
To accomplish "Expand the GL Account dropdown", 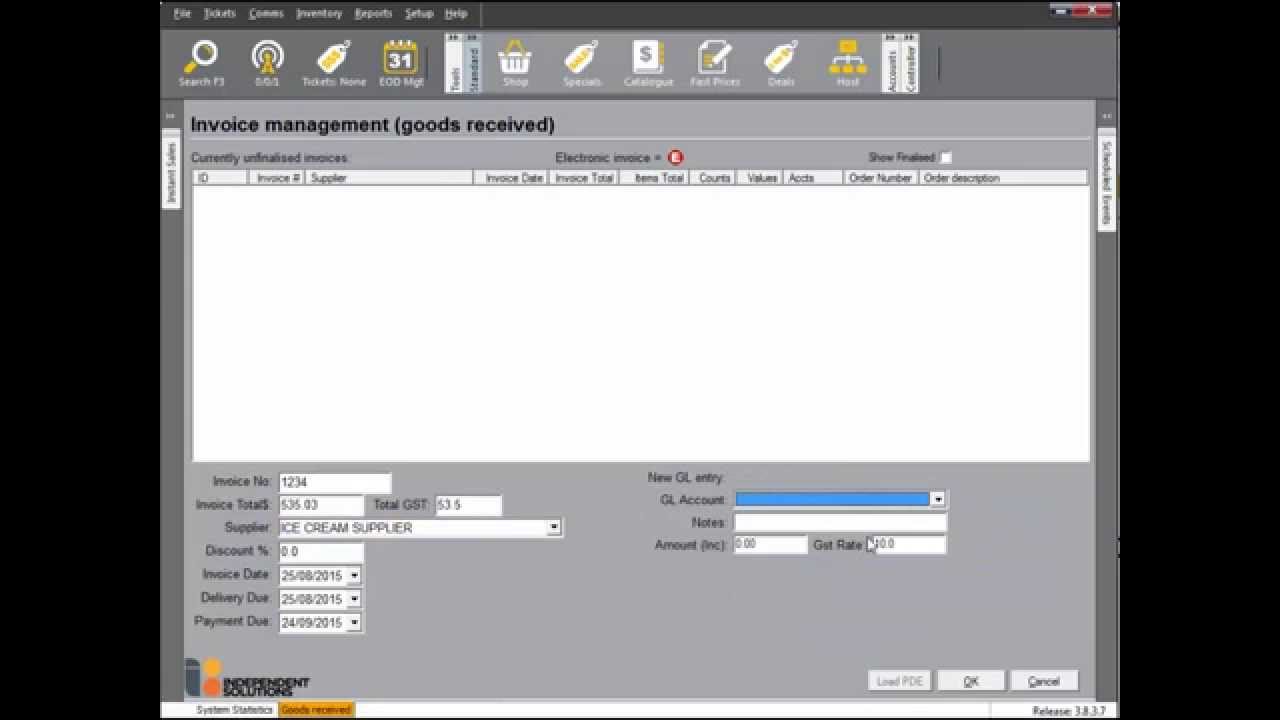I will point(937,499).
